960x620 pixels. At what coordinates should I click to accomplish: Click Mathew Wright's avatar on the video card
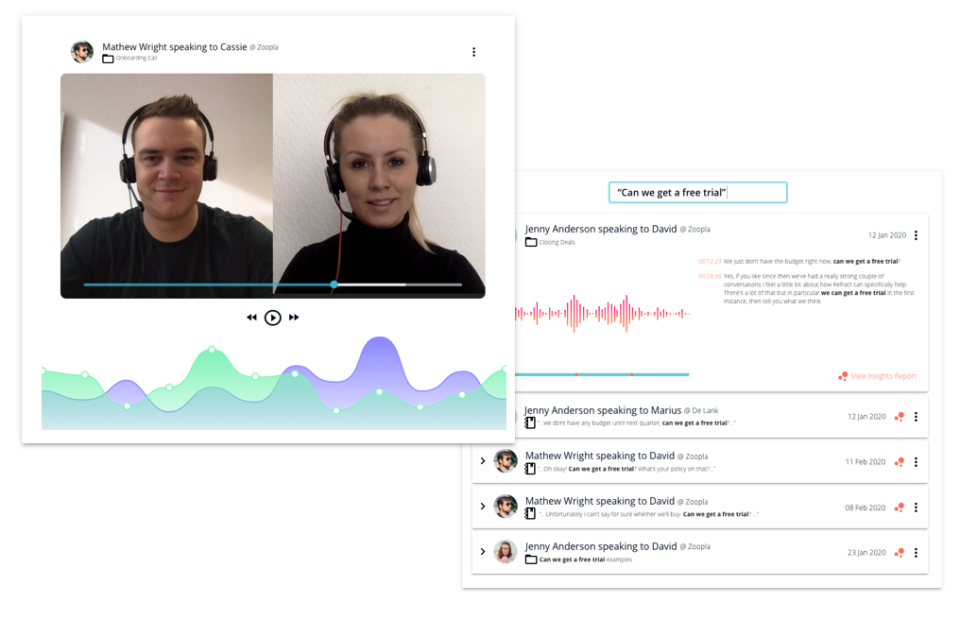pyautogui.click(x=81, y=52)
